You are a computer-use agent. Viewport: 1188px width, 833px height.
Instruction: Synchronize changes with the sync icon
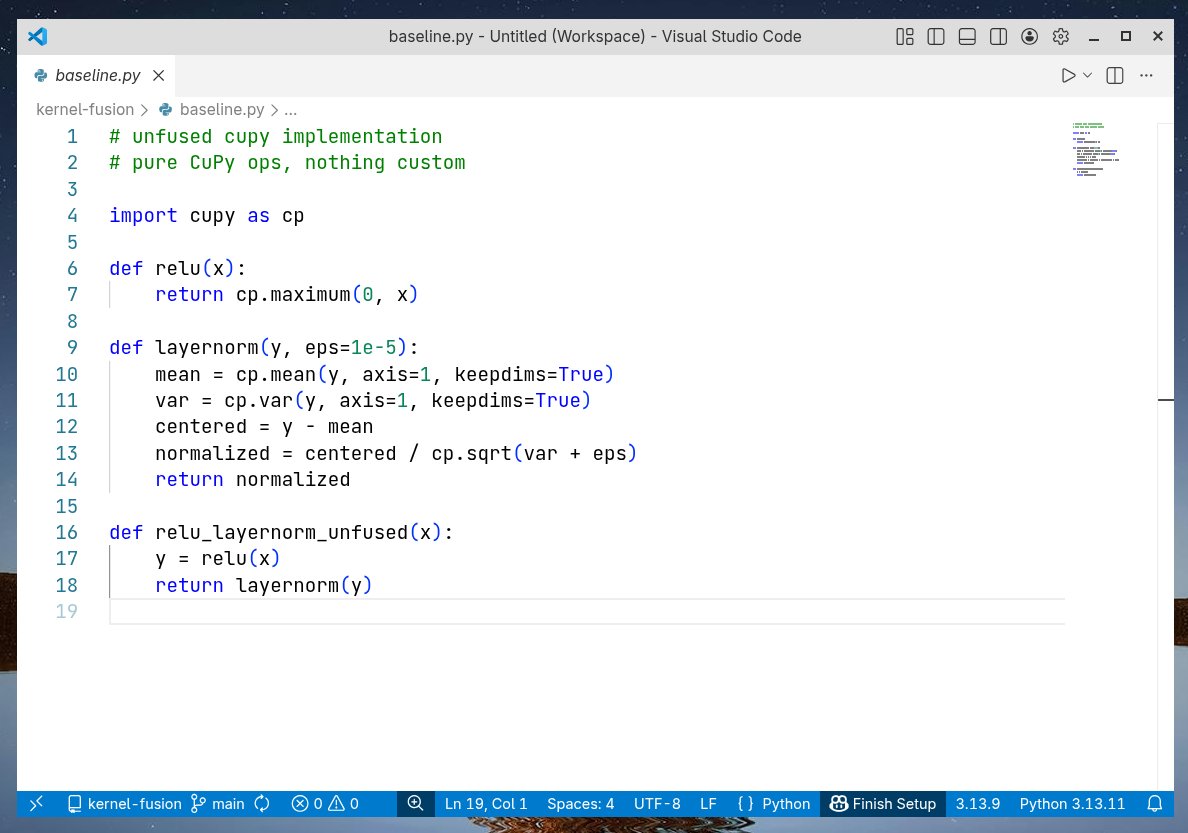pyautogui.click(x=262, y=803)
